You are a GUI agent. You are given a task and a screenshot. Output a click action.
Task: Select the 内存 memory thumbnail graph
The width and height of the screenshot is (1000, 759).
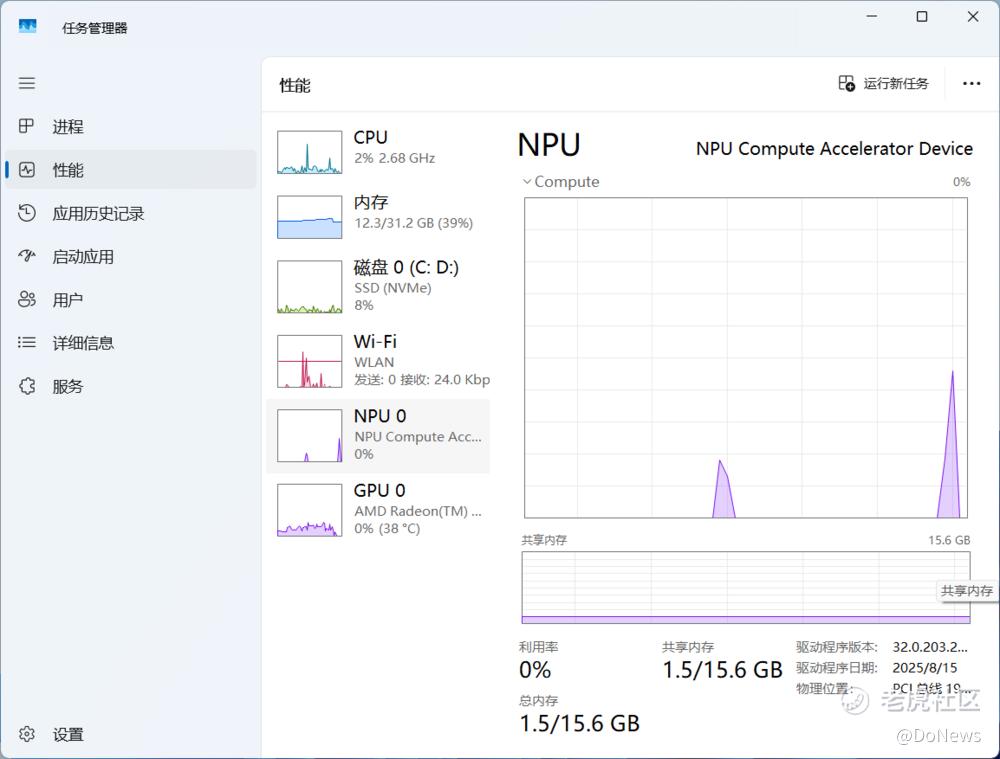[x=309, y=217]
